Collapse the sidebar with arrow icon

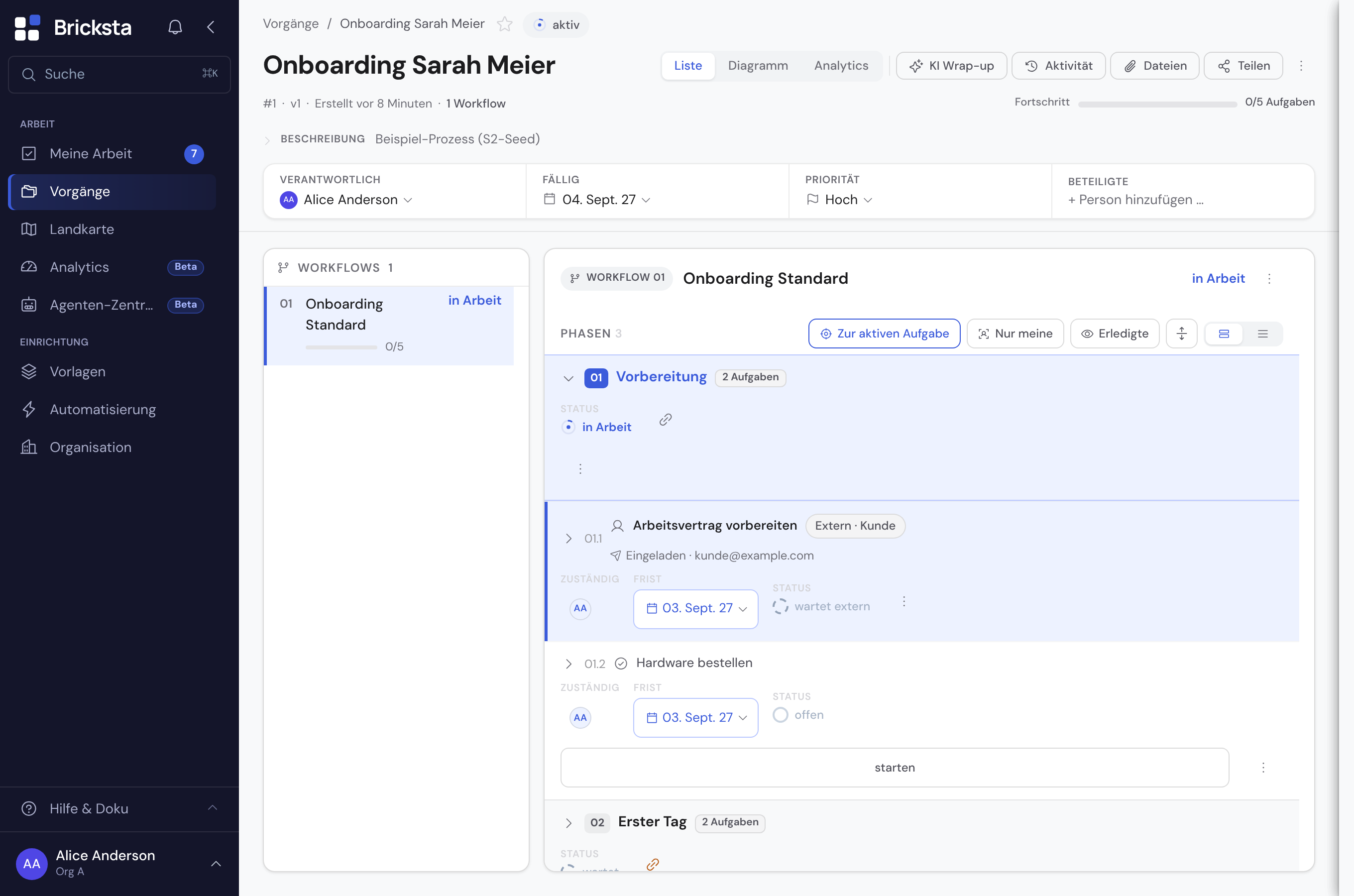211,27
